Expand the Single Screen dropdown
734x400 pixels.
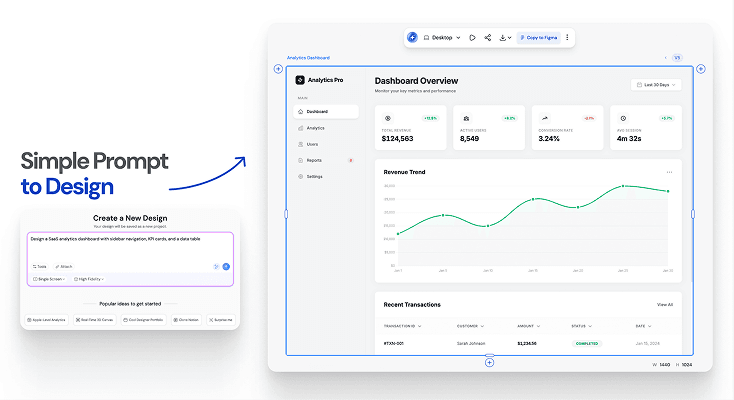[49, 279]
